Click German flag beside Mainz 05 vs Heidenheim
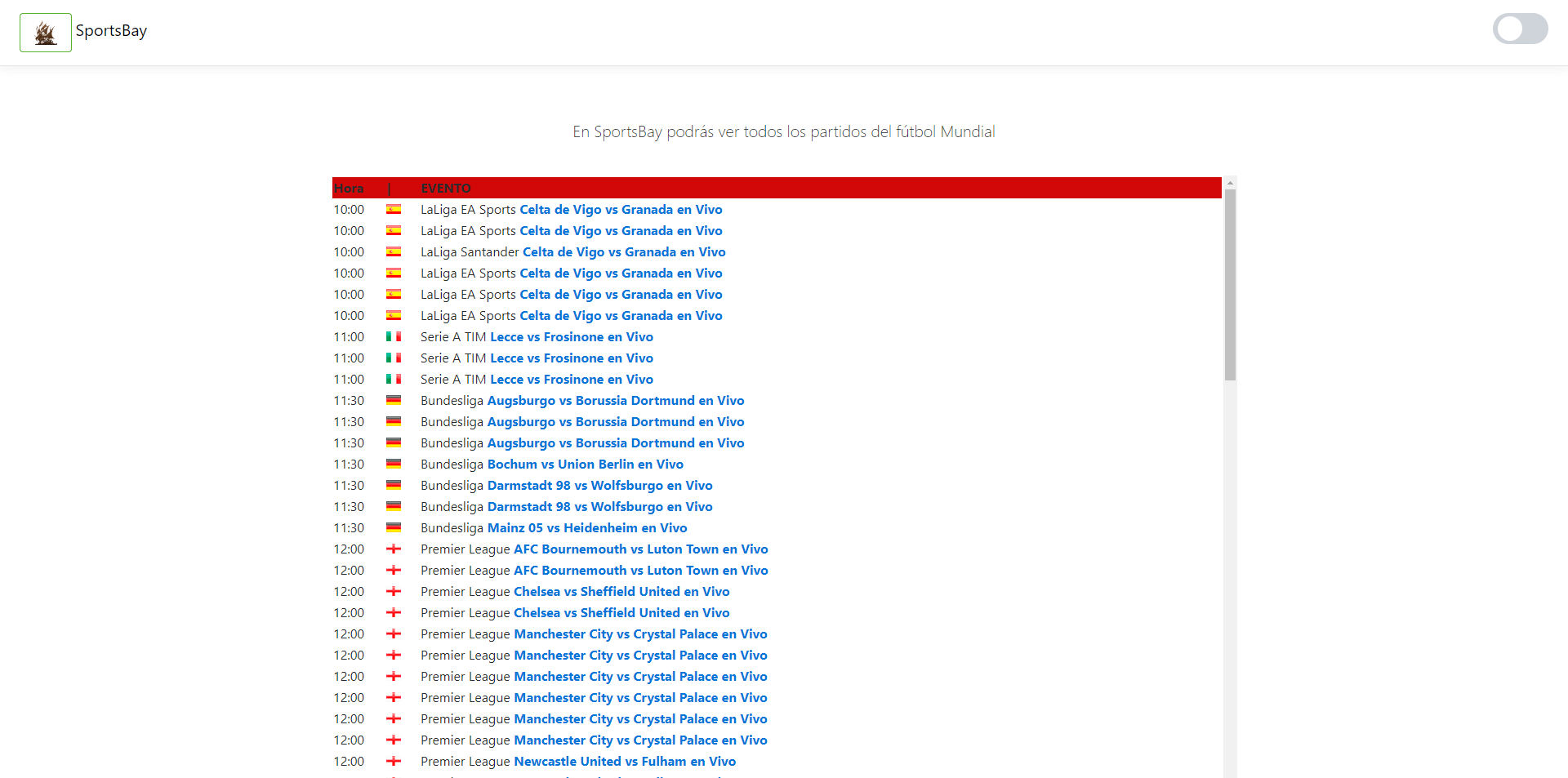This screenshot has height=778, width=1568. coord(394,528)
